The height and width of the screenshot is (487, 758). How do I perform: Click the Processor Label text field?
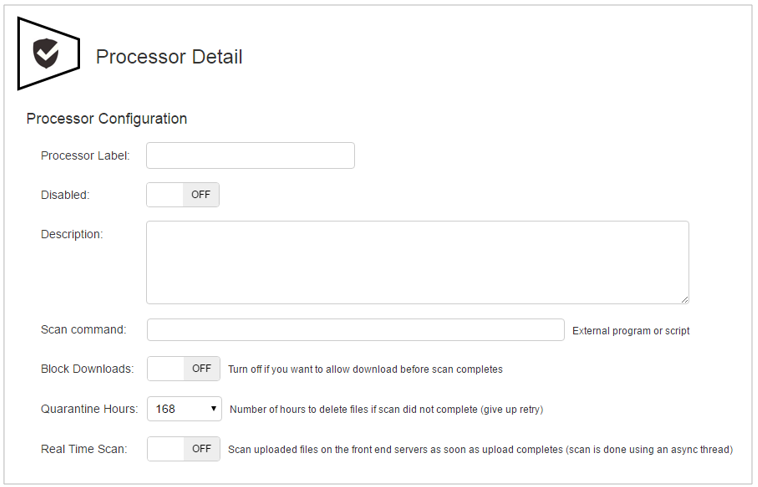[250, 156]
